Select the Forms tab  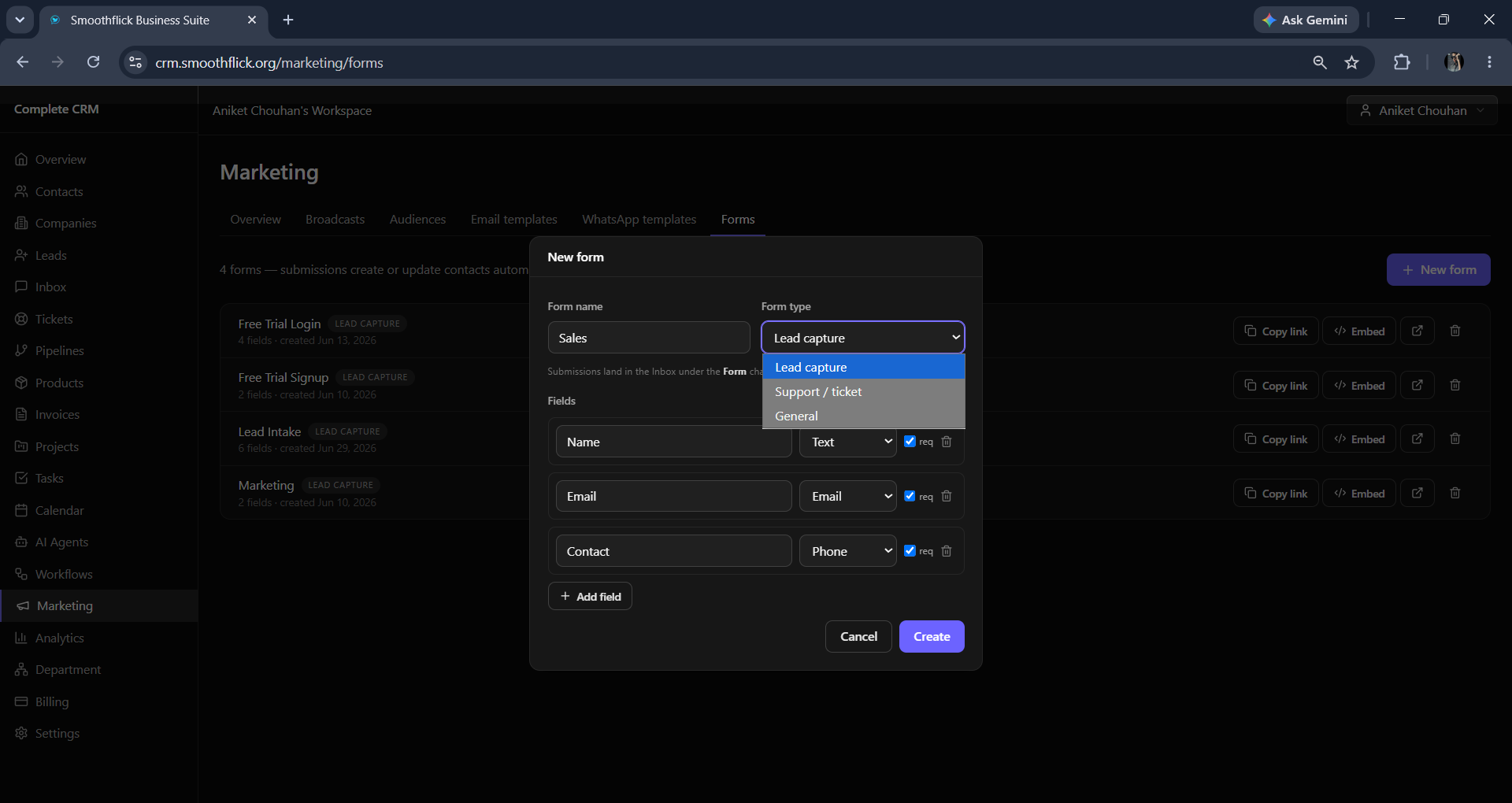click(738, 219)
